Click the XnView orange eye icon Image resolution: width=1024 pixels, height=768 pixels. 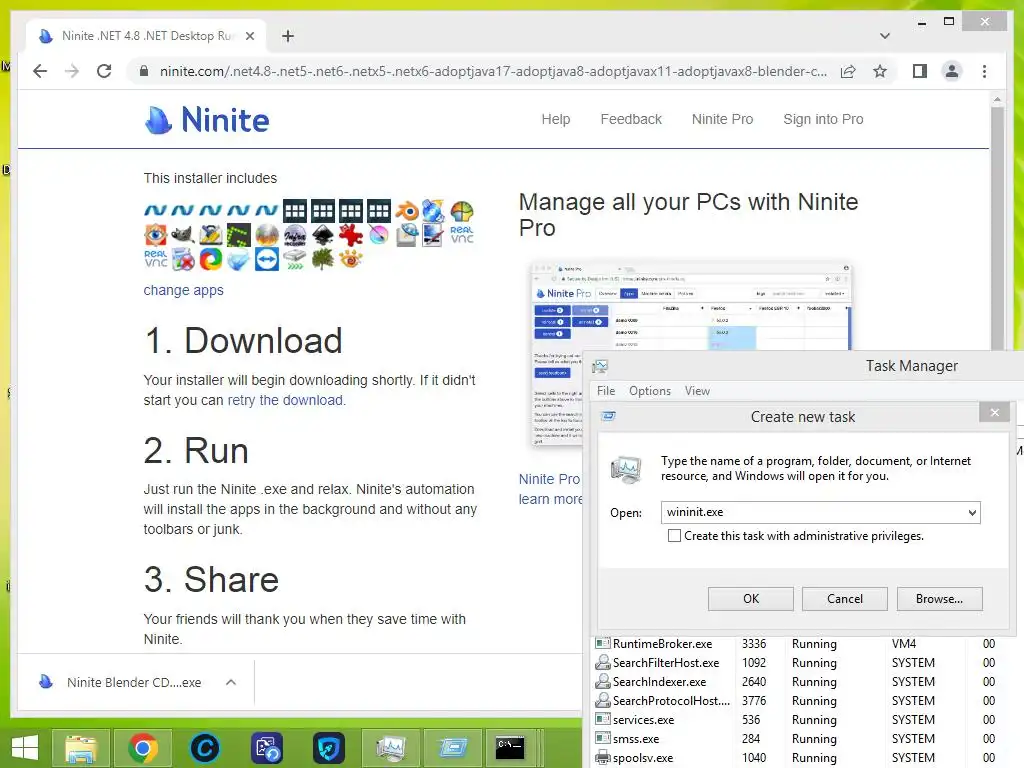[x=351, y=259]
